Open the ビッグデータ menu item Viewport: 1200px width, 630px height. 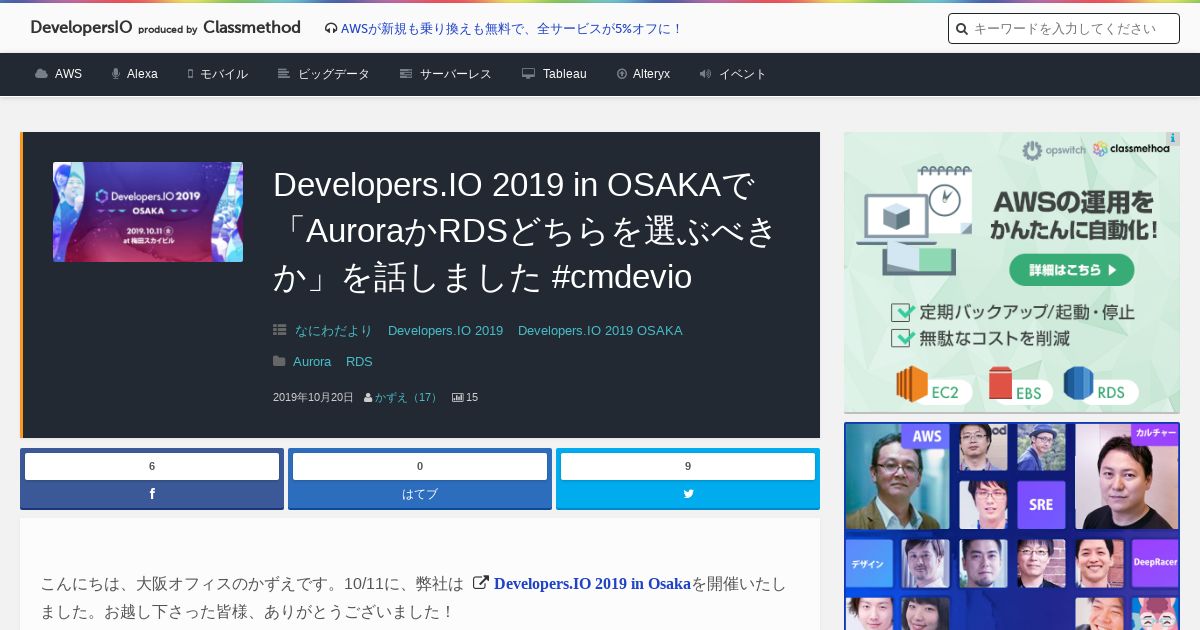[x=334, y=74]
